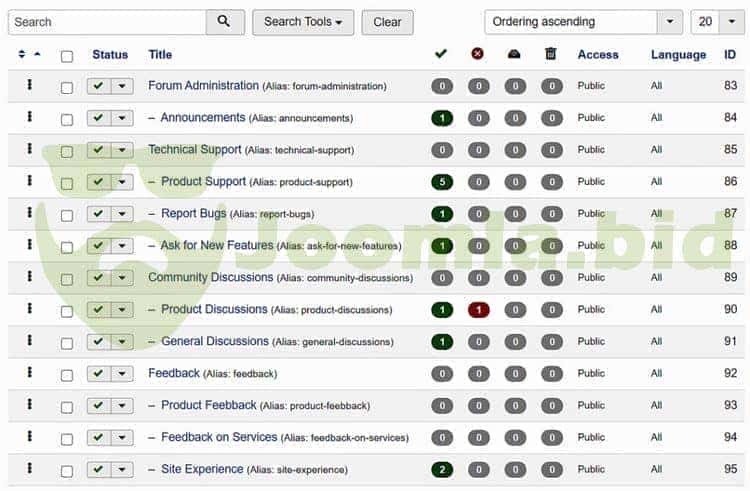The width and height of the screenshot is (750, 491).
Task: Click the red unpublished badge for Product Discussions
Action: pyautogui.click(x=478, y=310)
